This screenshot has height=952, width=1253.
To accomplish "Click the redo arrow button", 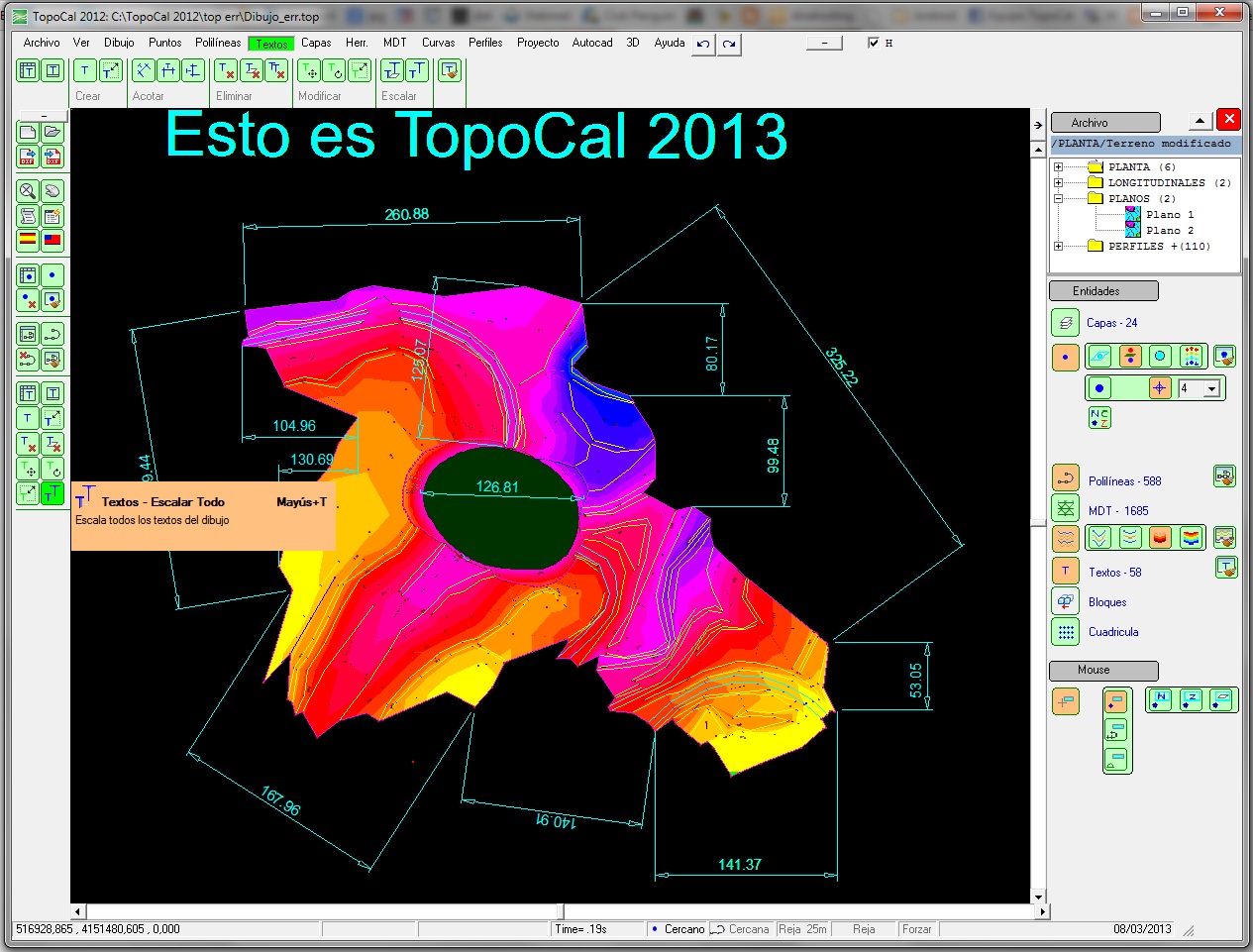I will (x=729, y=44).
